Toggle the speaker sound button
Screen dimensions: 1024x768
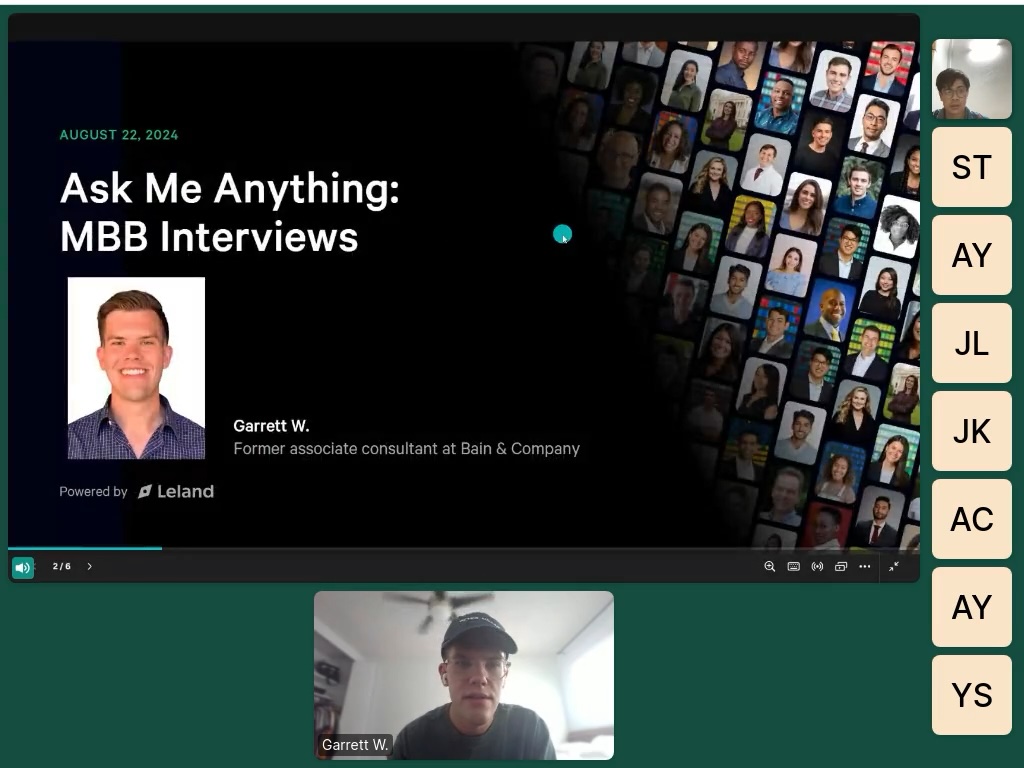tap(22, 567)
